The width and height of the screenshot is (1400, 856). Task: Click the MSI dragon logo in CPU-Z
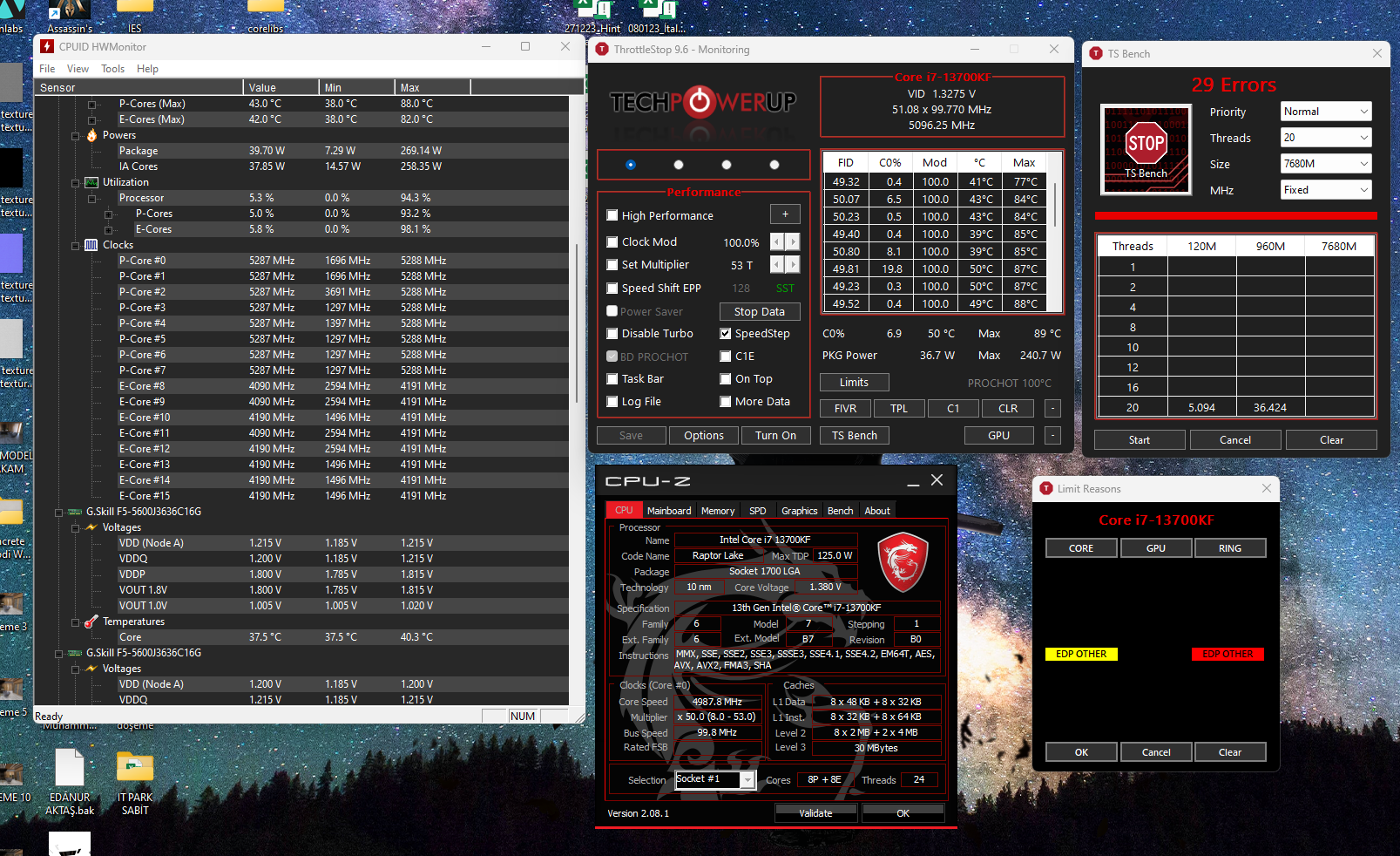point(902,562)
